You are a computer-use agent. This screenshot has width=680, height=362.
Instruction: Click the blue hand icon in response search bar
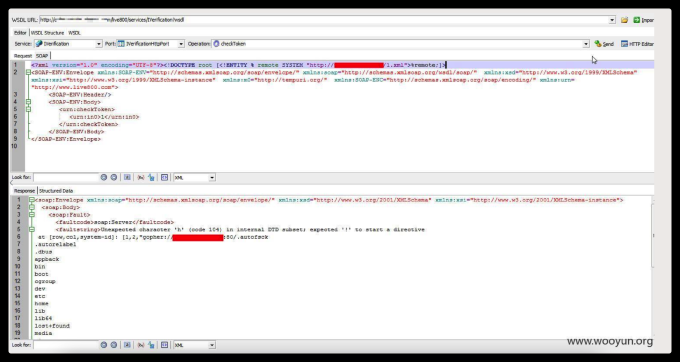pyautogui.click(x=151, y=345)
